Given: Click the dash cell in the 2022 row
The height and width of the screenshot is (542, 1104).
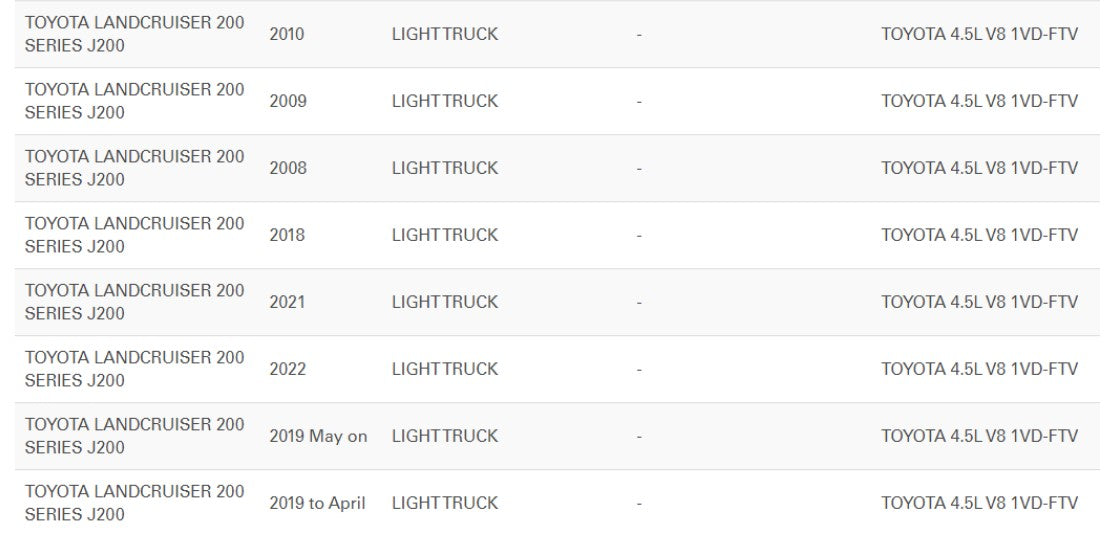Looking at the screenshot, I should [x=638, y=369].
